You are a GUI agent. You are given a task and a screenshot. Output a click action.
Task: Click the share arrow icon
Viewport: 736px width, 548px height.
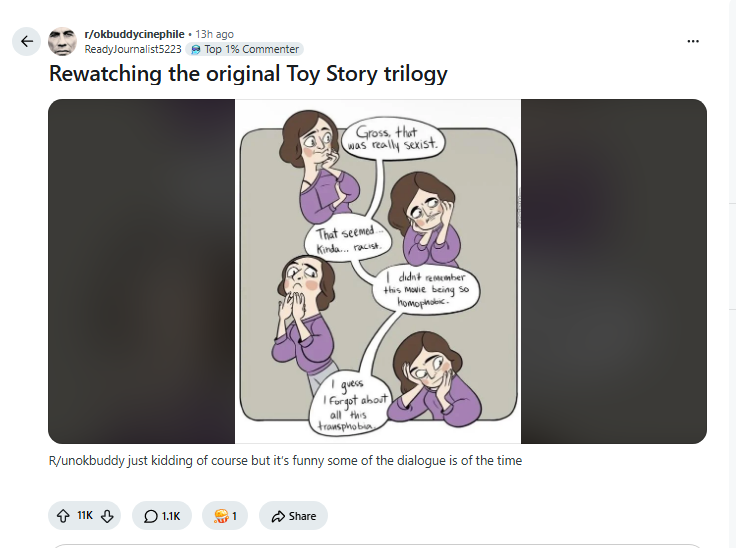(x=278, y=516)
